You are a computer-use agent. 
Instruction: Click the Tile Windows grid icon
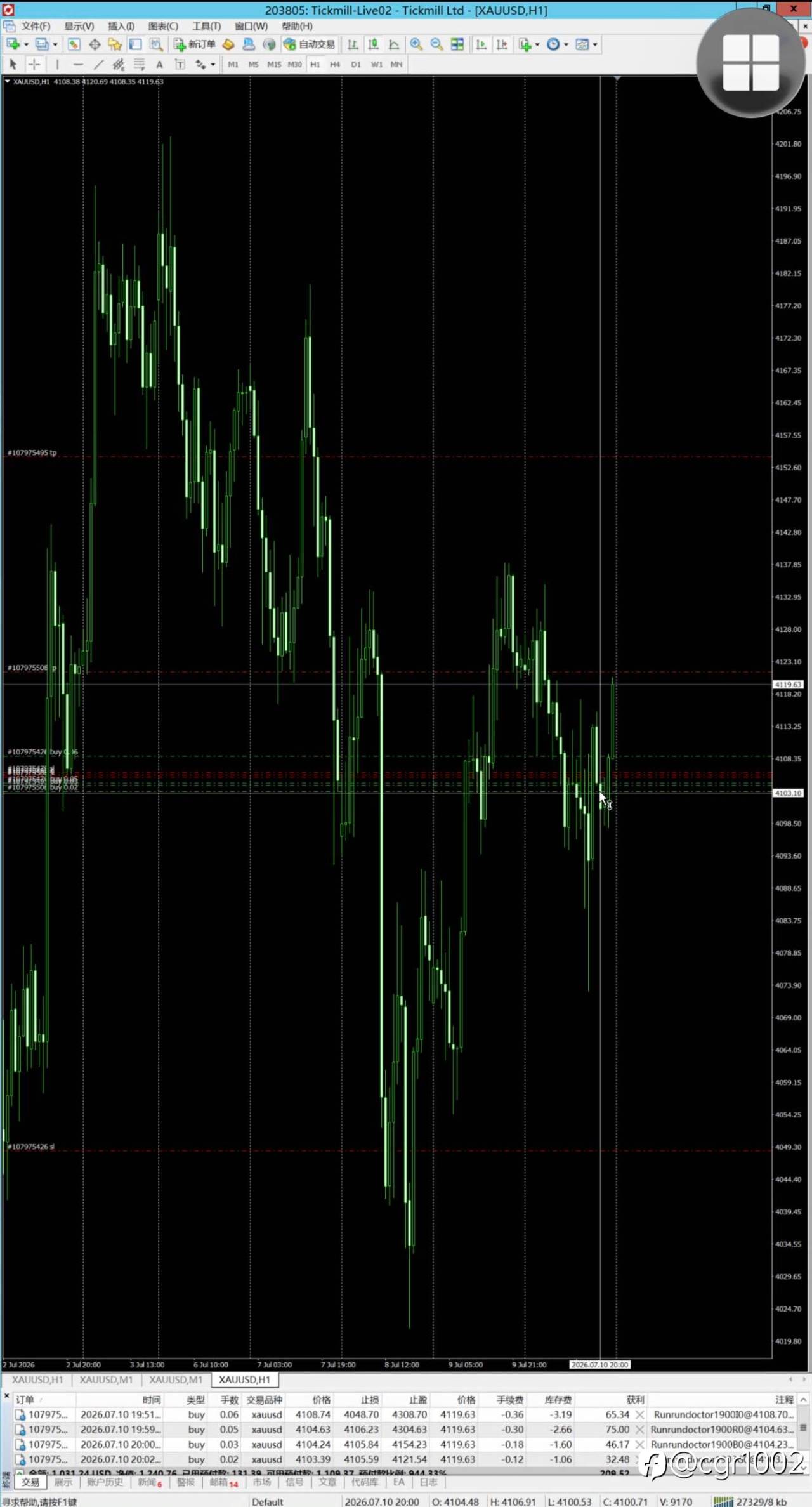coord(457,44)
